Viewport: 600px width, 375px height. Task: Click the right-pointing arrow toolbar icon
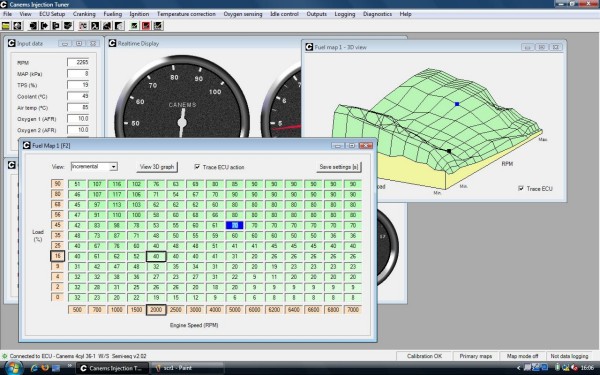44,26
